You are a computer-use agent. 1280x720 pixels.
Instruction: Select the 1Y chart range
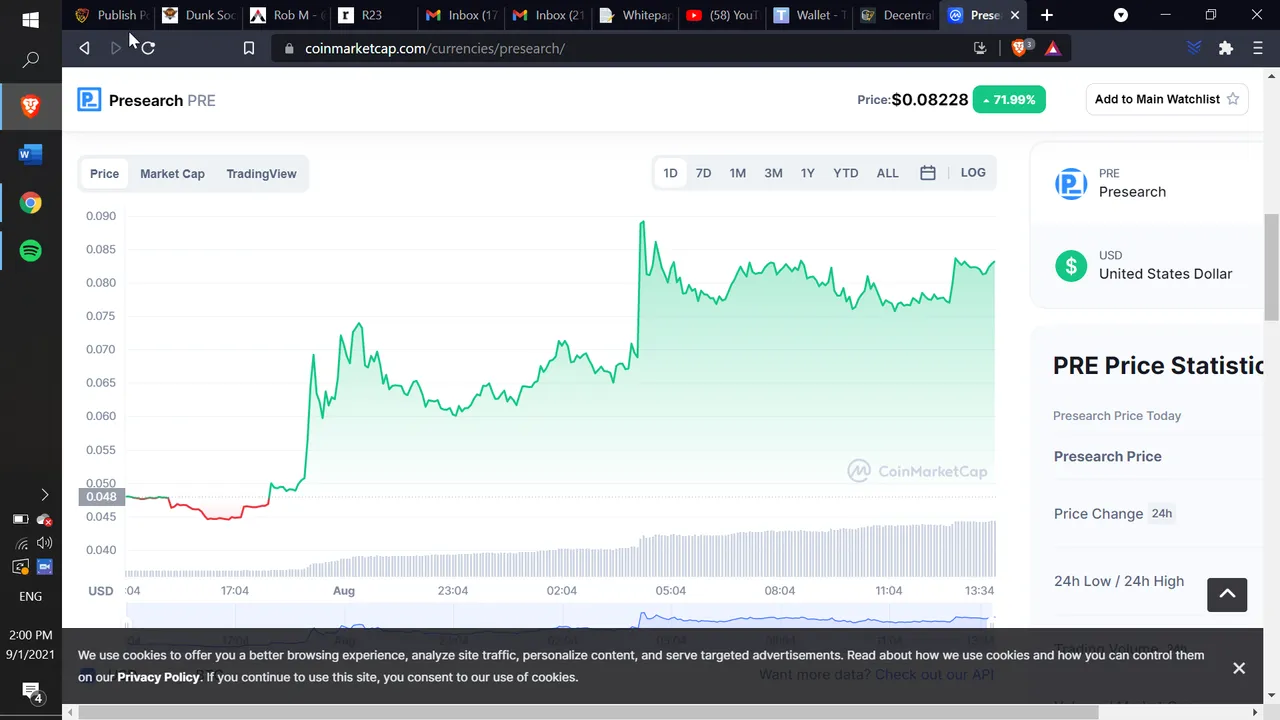click(808, 173)
